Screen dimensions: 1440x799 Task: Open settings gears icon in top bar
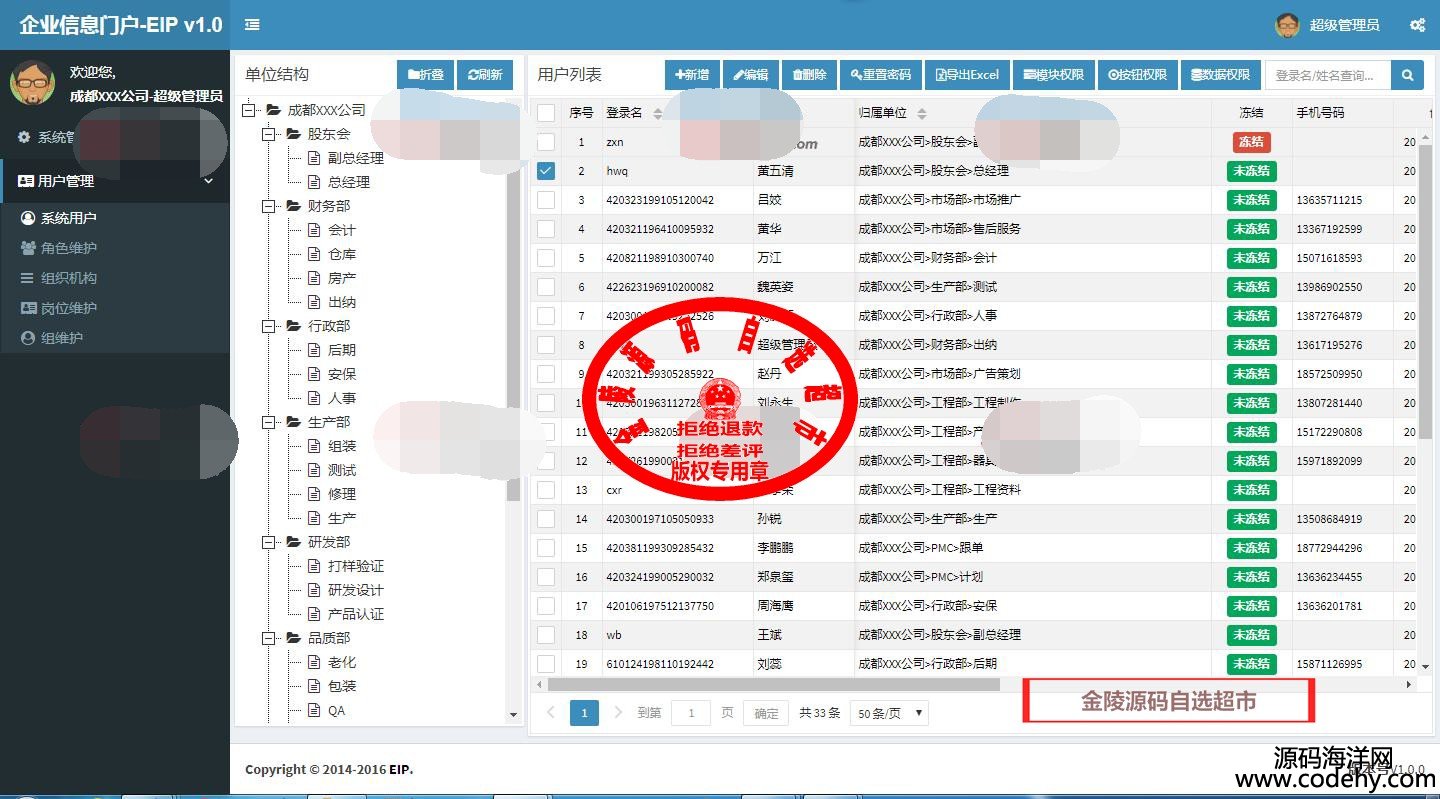click(1417, 25)
